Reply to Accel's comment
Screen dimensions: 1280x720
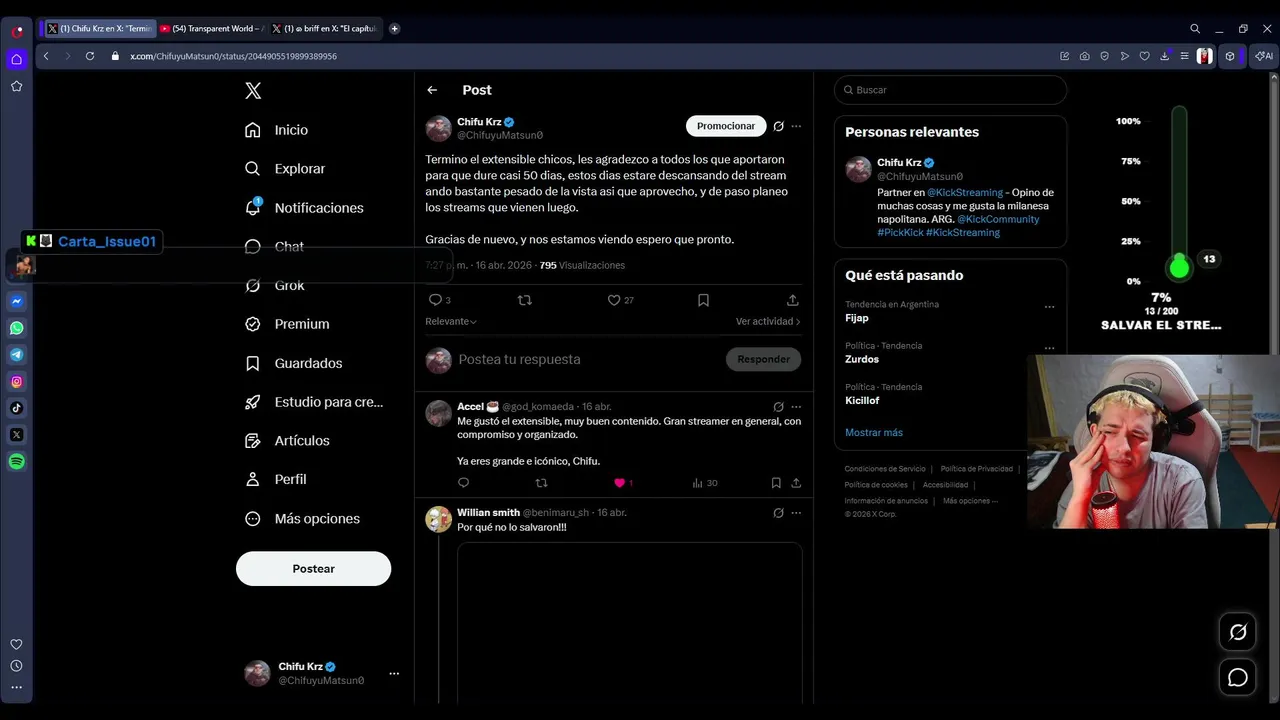pos(463,483)
